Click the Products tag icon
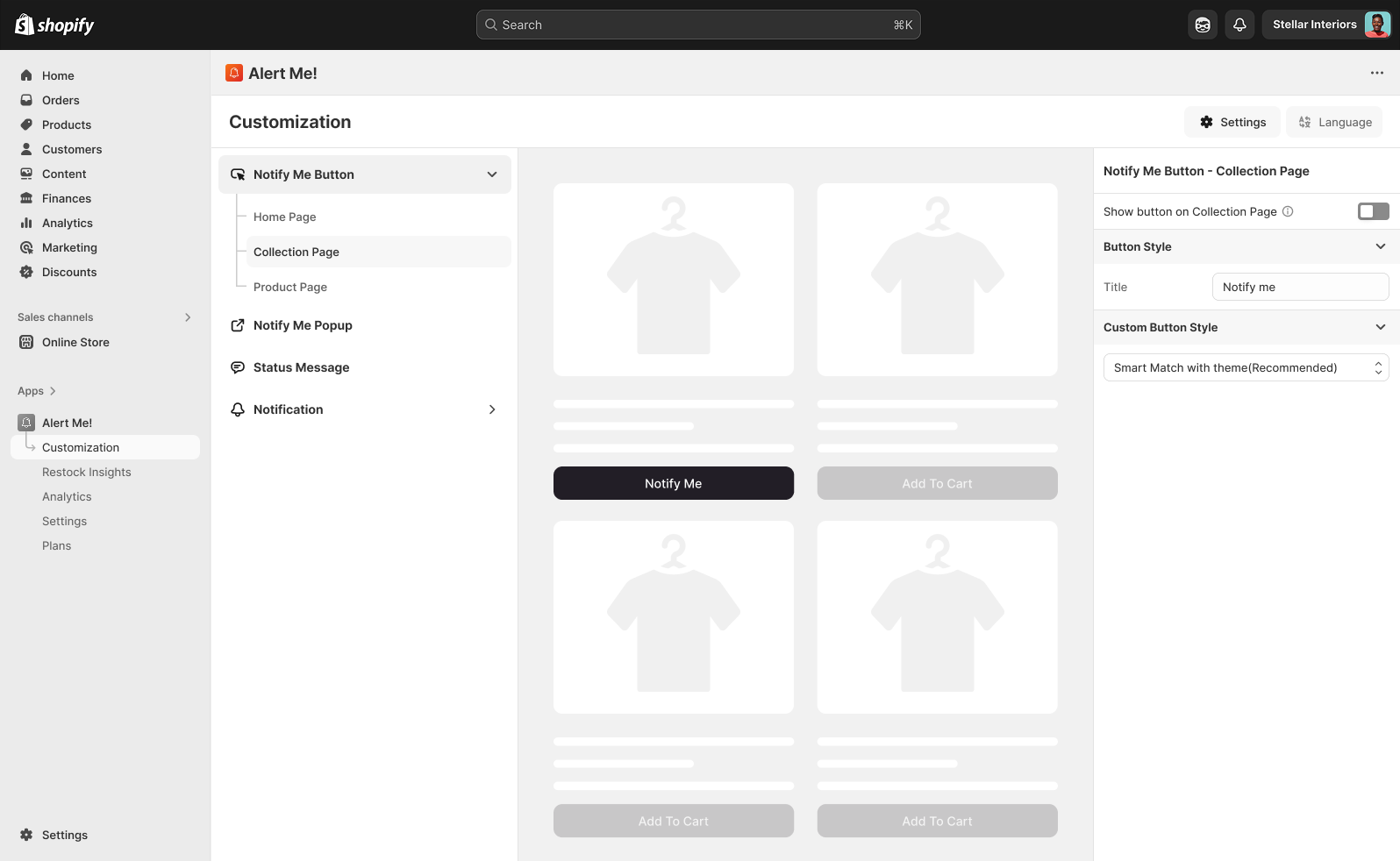 click(26, 125)
